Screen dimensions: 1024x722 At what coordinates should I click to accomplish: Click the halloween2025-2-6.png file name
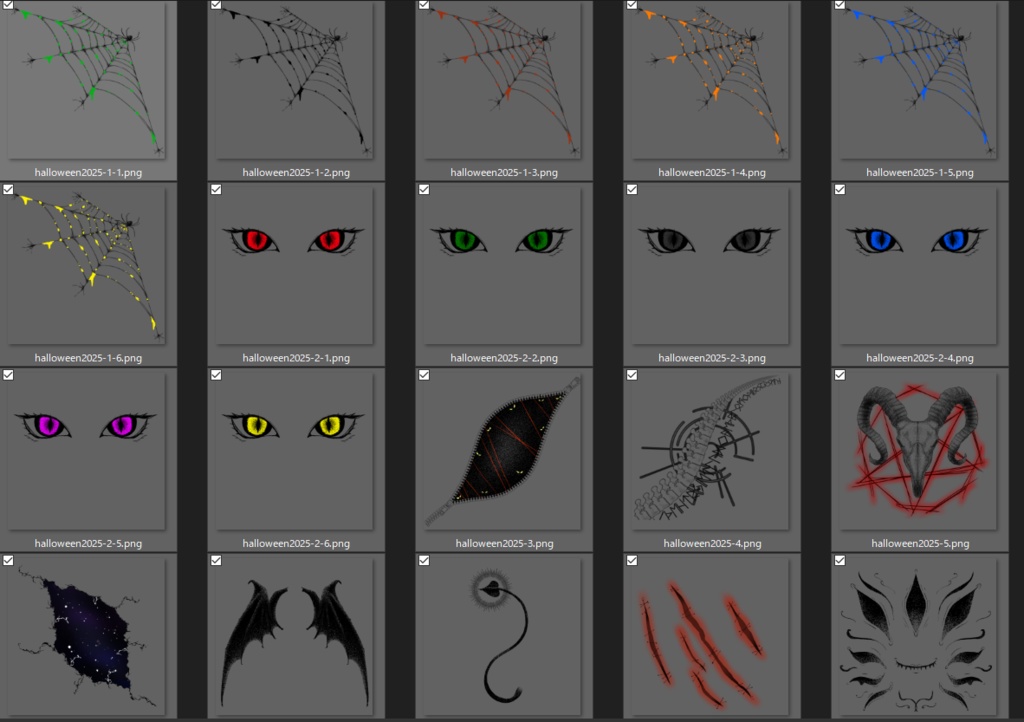[x=296, y=543]
